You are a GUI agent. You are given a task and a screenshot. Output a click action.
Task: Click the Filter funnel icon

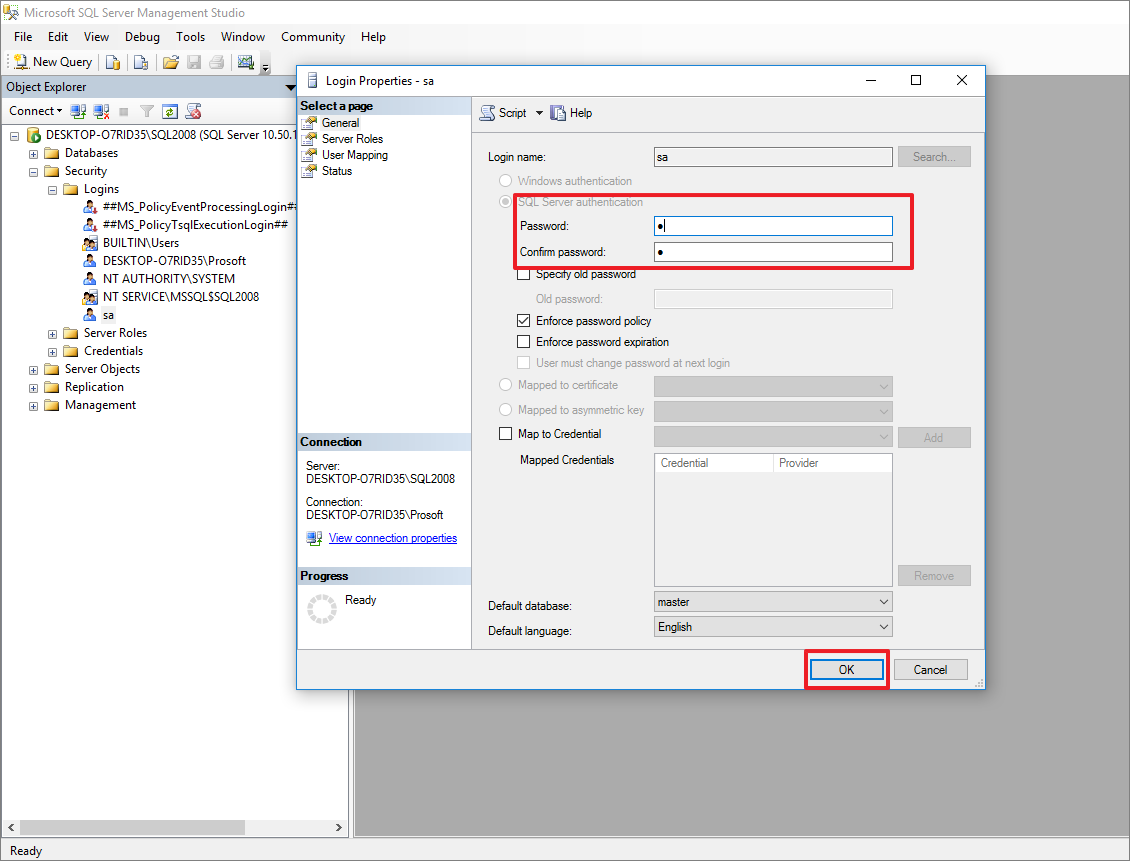(x=147, y=111)
